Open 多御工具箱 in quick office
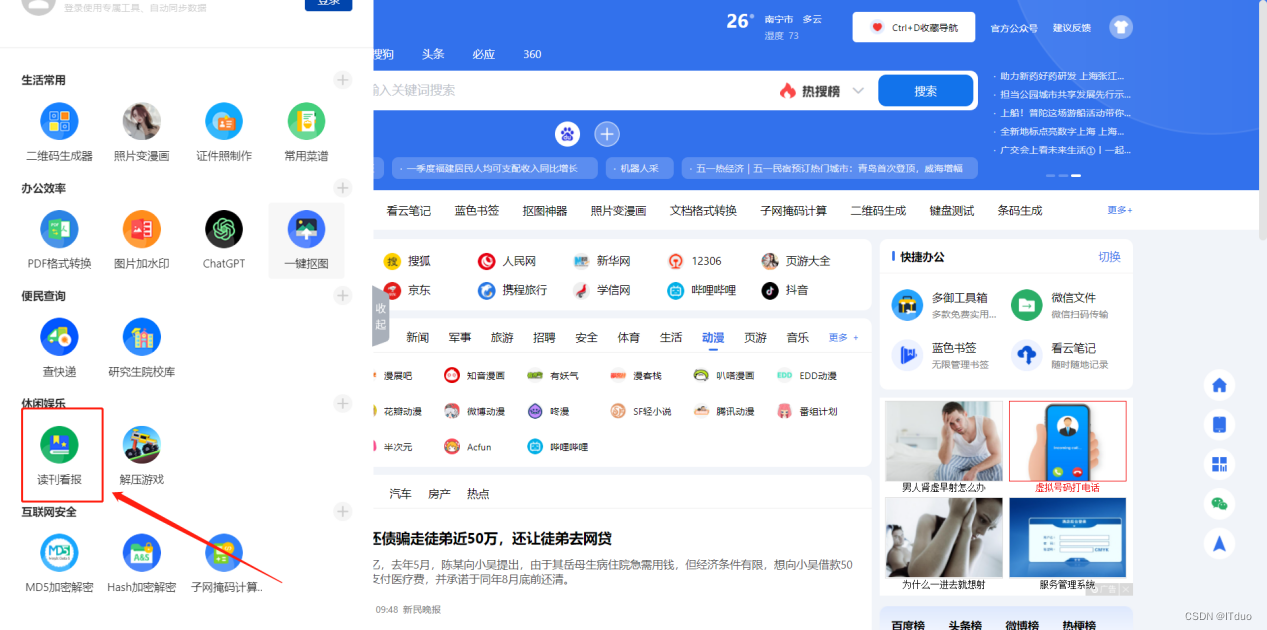This screenshot has width=1267, height=630. tap(946, 304)
